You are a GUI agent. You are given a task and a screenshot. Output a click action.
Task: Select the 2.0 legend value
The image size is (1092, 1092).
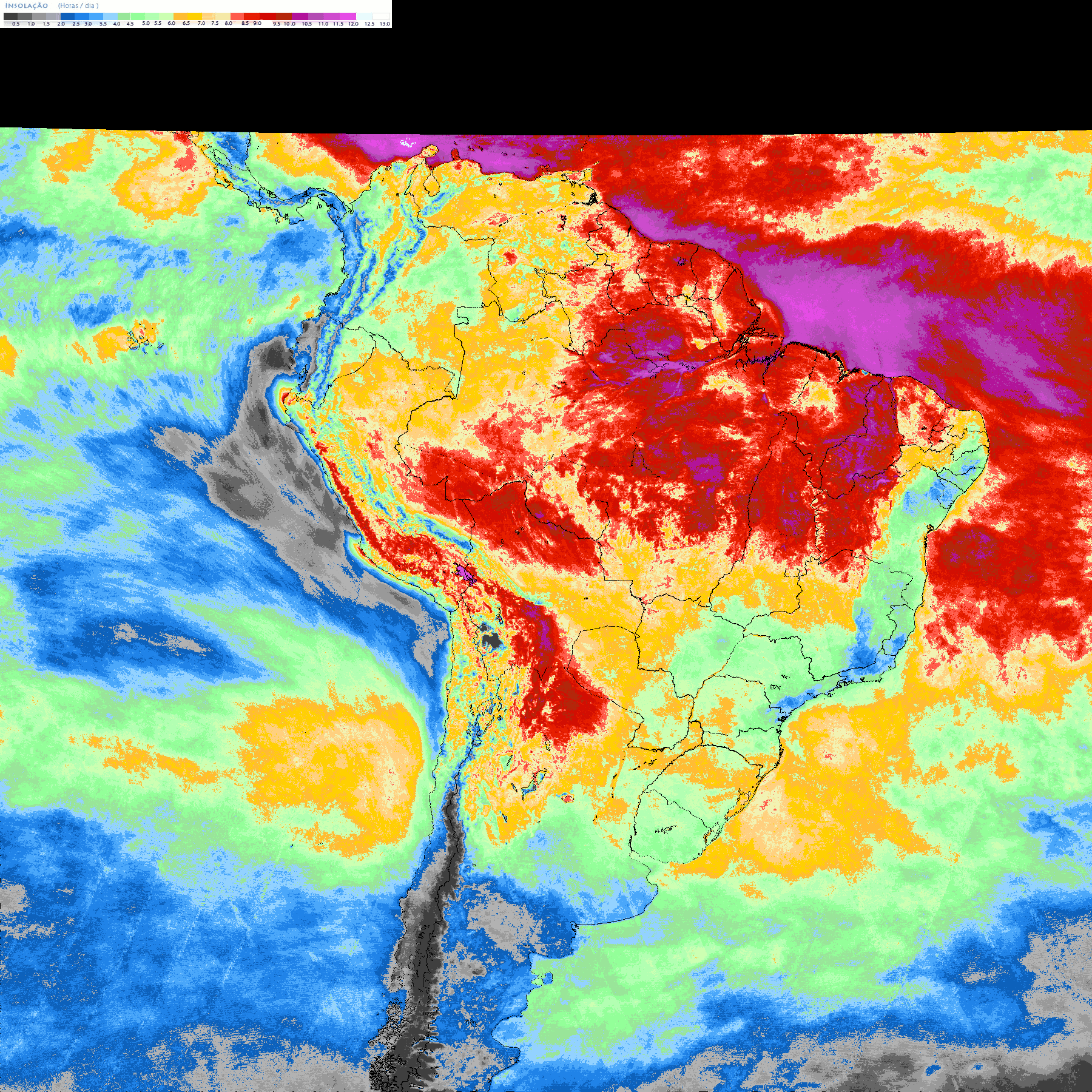point(61,24)
